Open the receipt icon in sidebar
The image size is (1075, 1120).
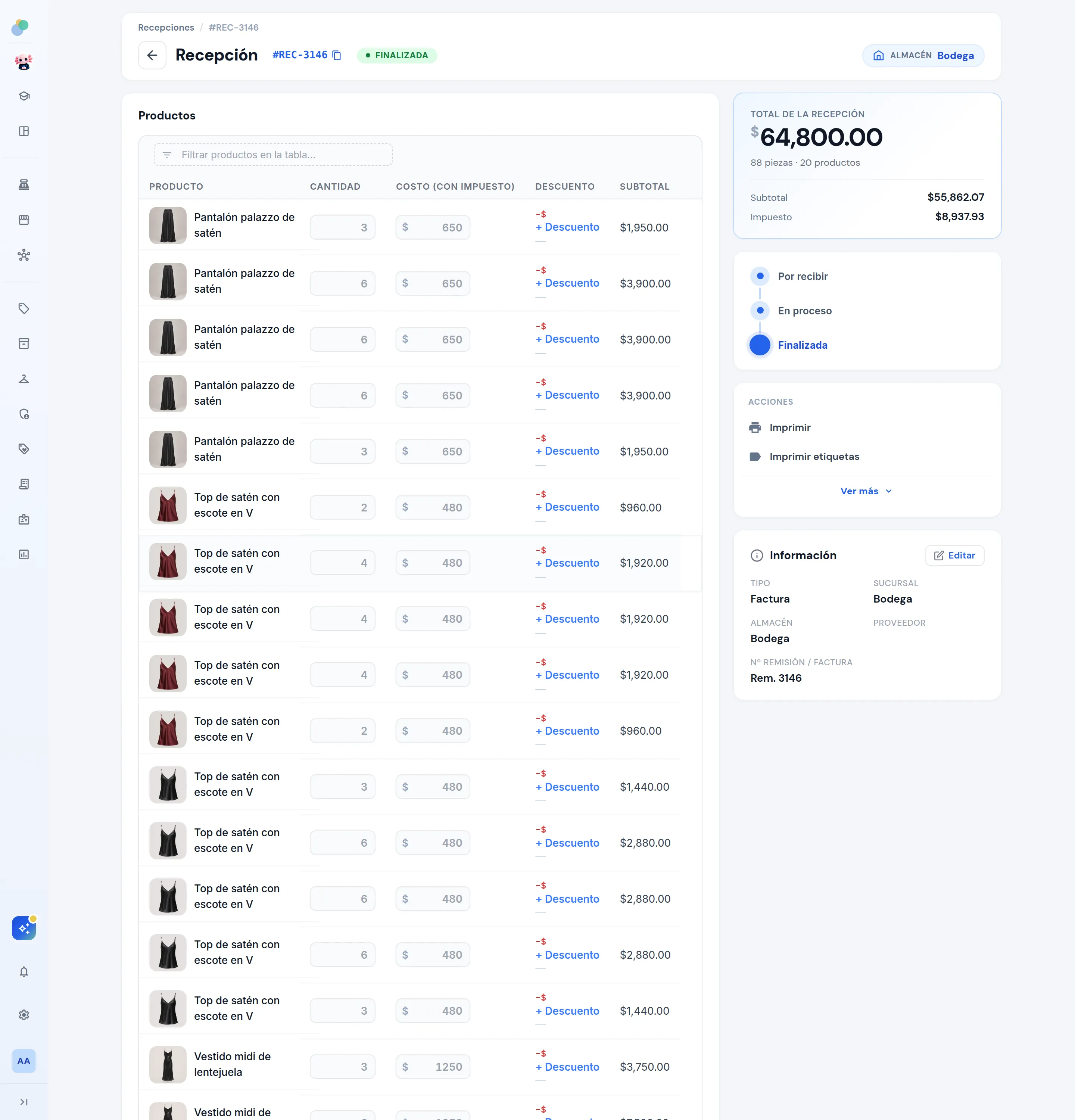(24, 484)
